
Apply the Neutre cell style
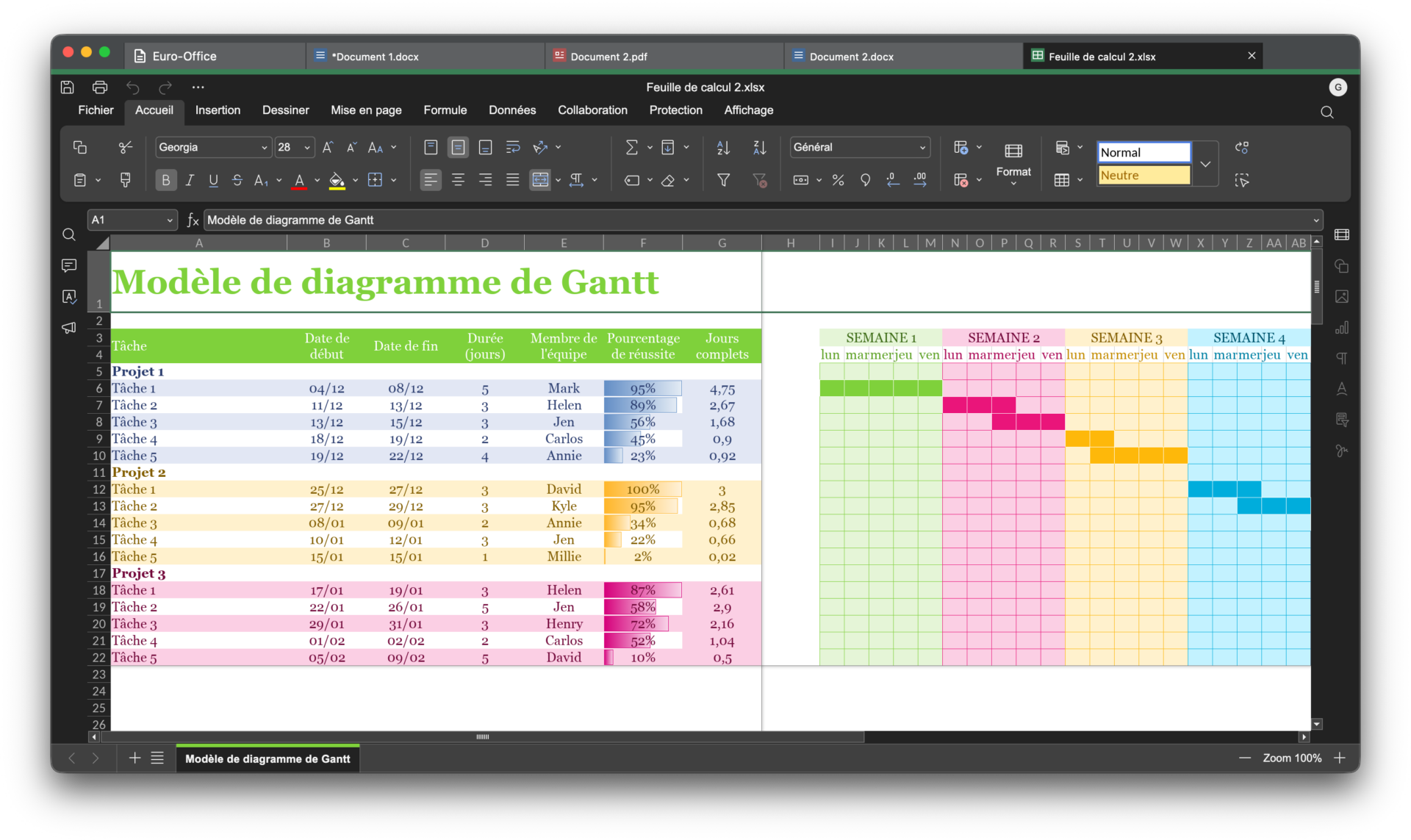tap(1143, 175)
